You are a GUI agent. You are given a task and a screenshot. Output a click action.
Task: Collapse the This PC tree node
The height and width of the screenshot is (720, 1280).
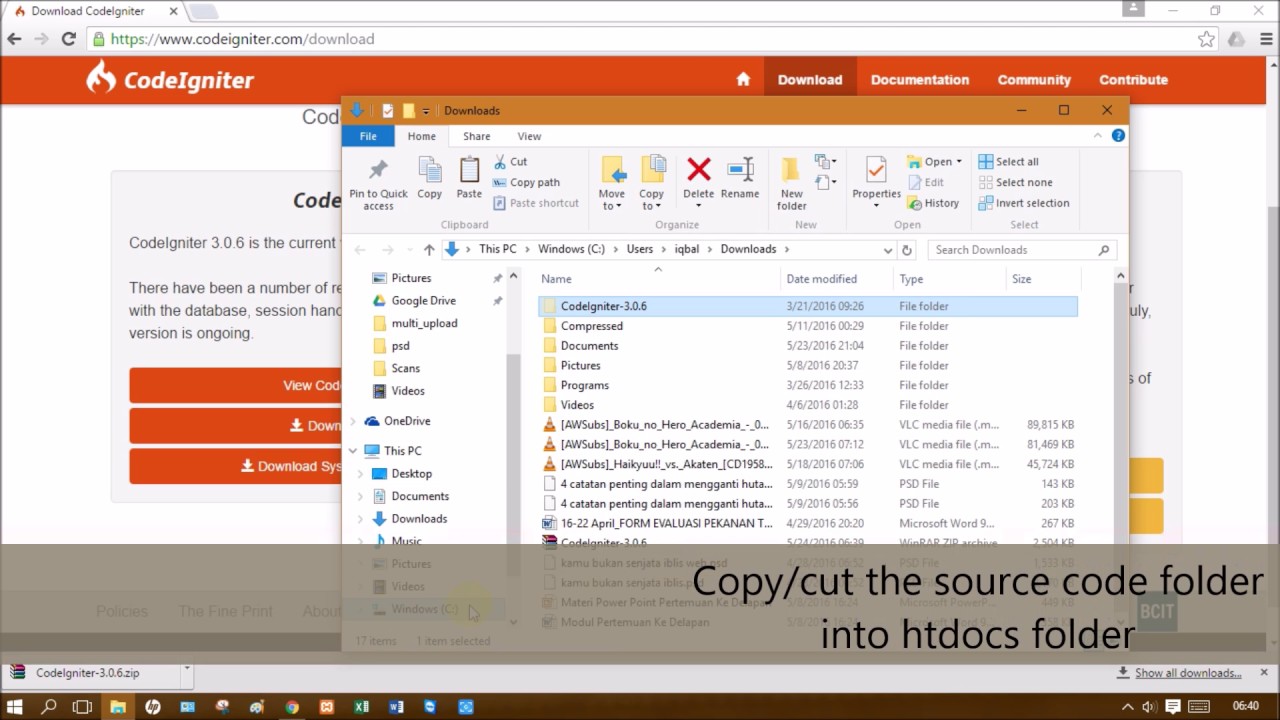[x=352, y=451]
